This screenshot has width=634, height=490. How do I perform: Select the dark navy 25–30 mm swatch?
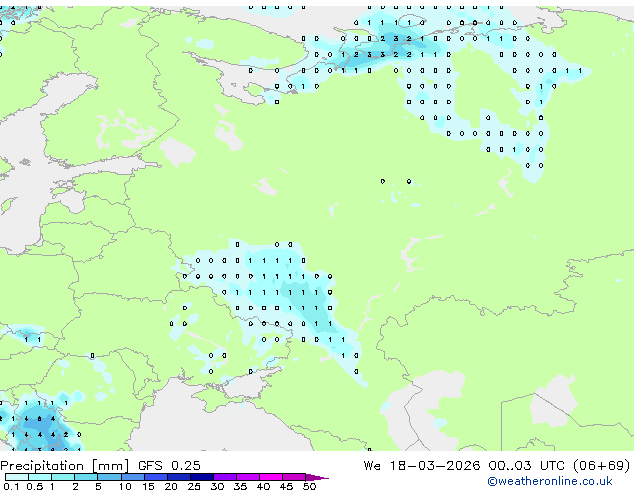click(x=202, y=477)
